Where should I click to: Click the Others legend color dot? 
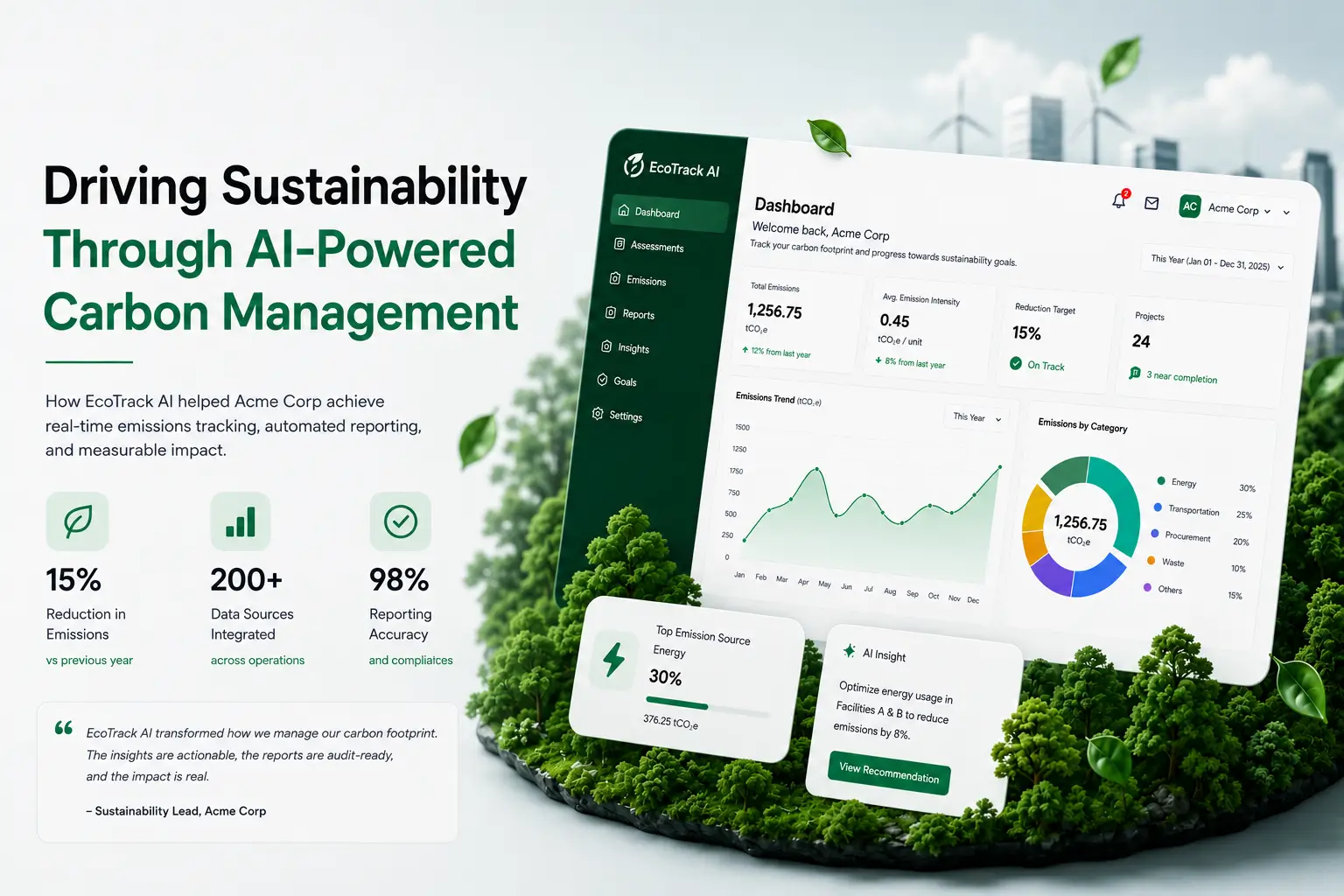pyautogui.click(x=1147, y=587)
